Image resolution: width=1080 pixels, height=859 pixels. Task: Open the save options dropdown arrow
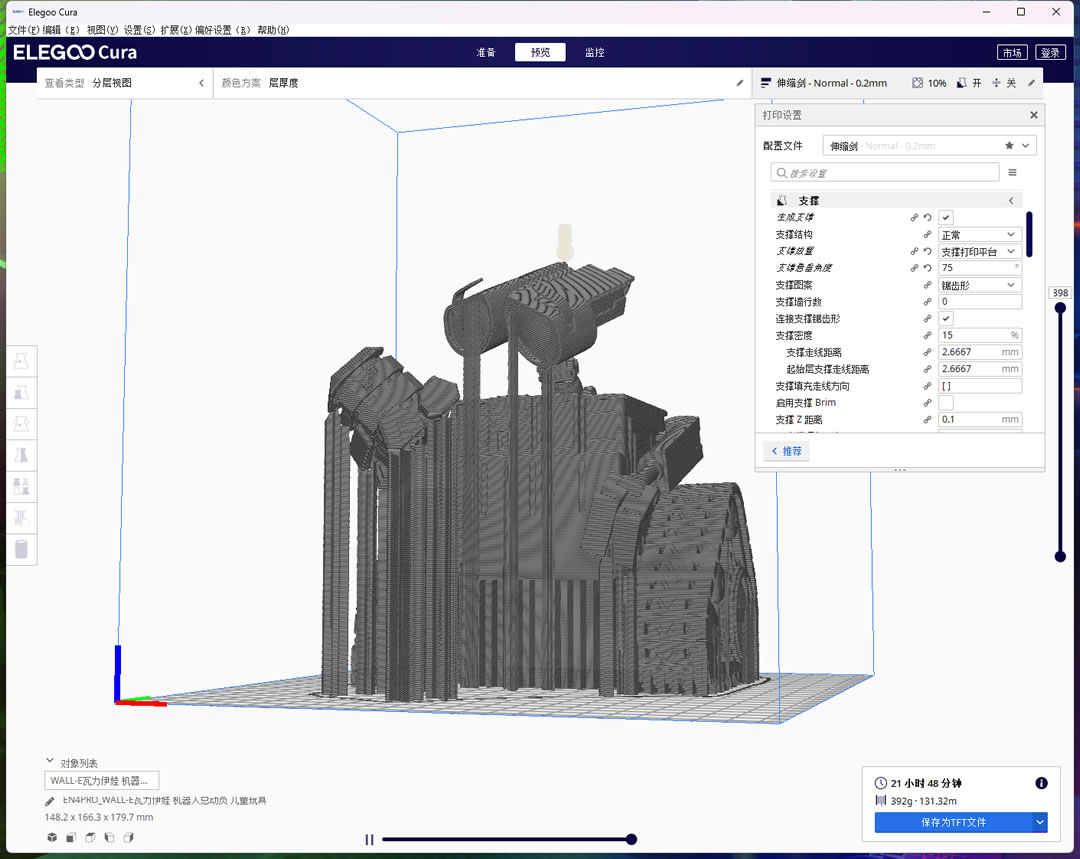coord(1039,822)
